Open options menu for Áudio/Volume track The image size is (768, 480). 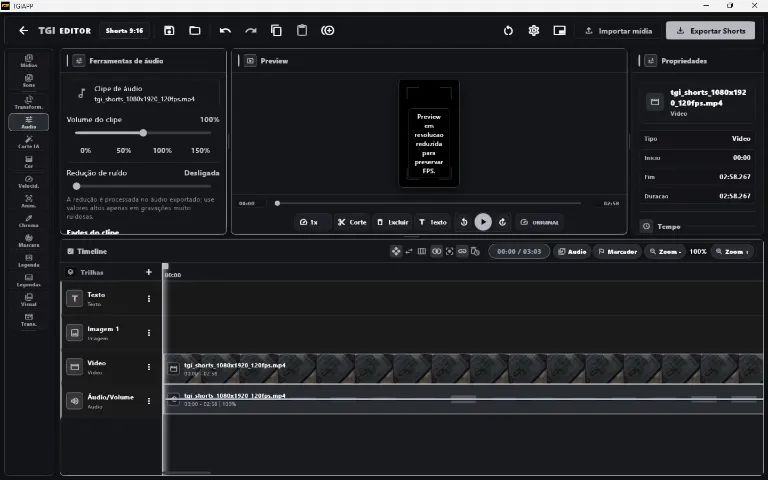pyautogui.click(x=149, y=401)
